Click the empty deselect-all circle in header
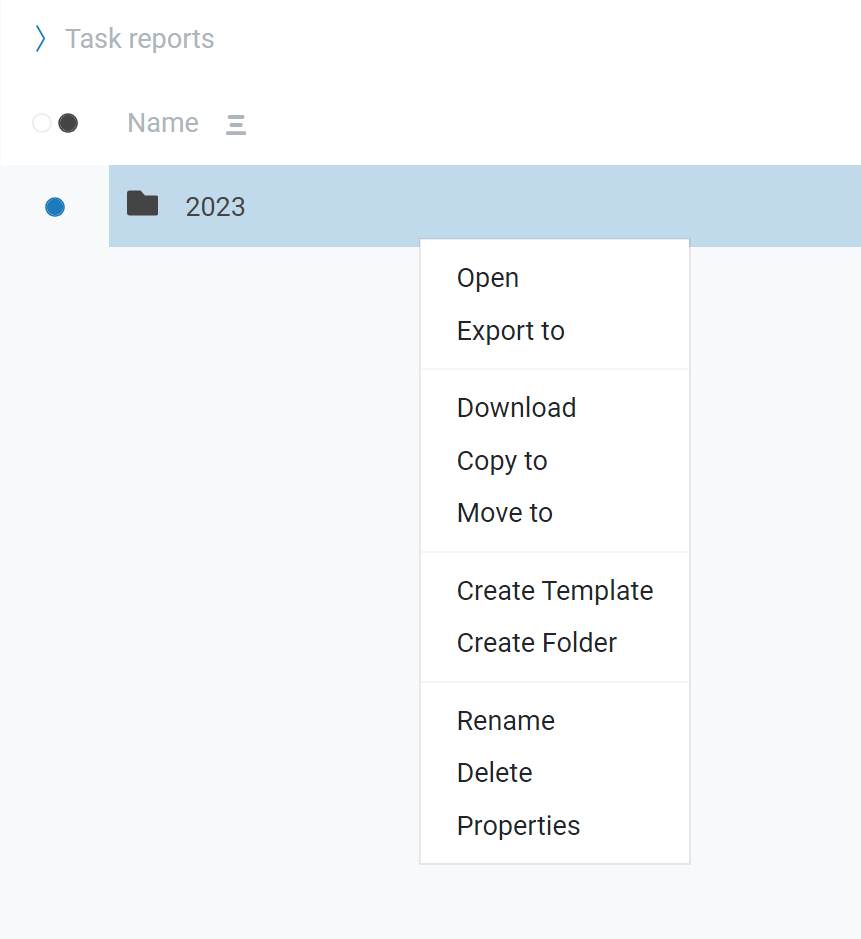 point(42,123)
